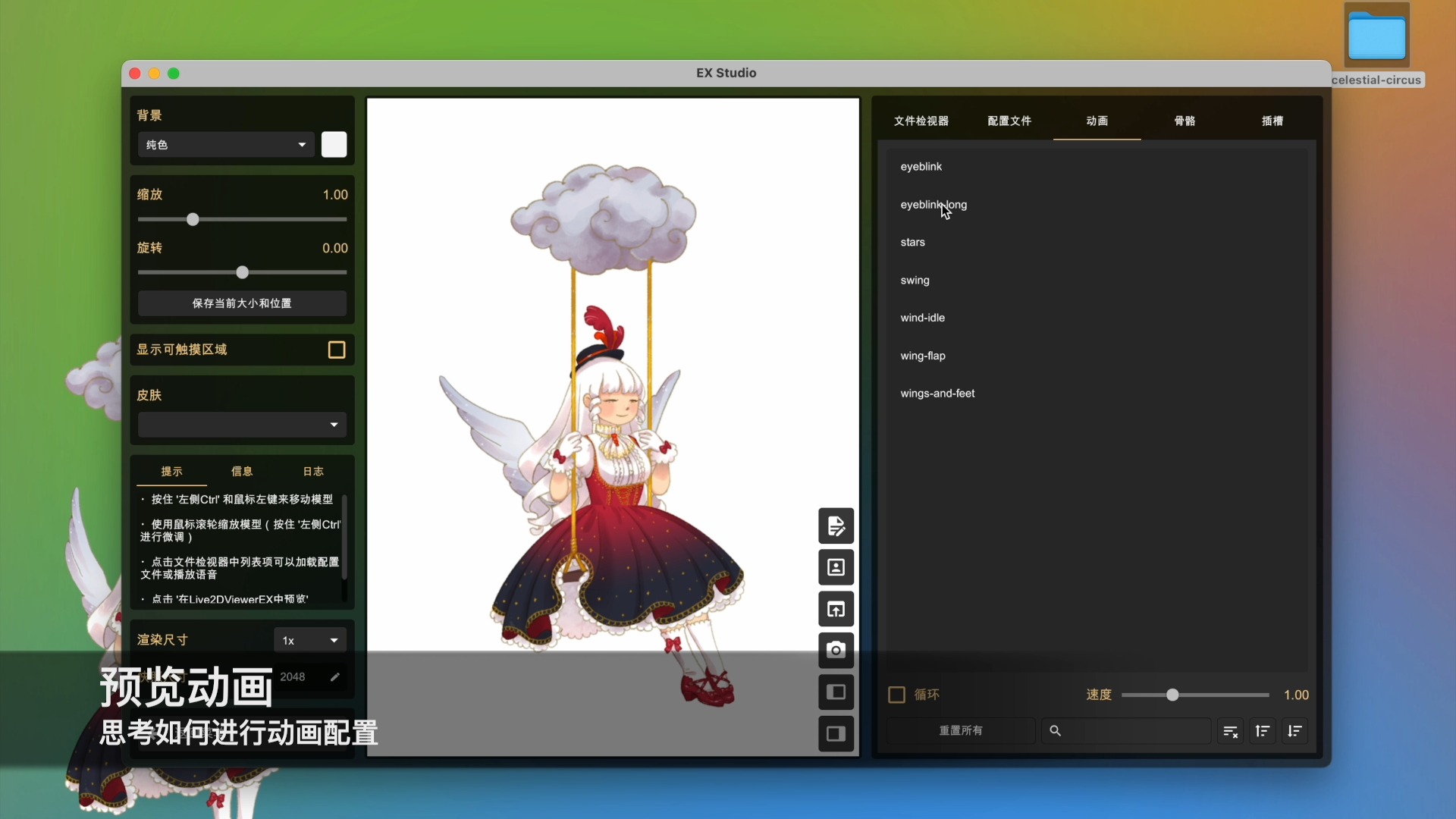Sort animations descending with the down-arrow sort icon
The height and width of the screenshot is (819, 1456).
click(1294, 730)
